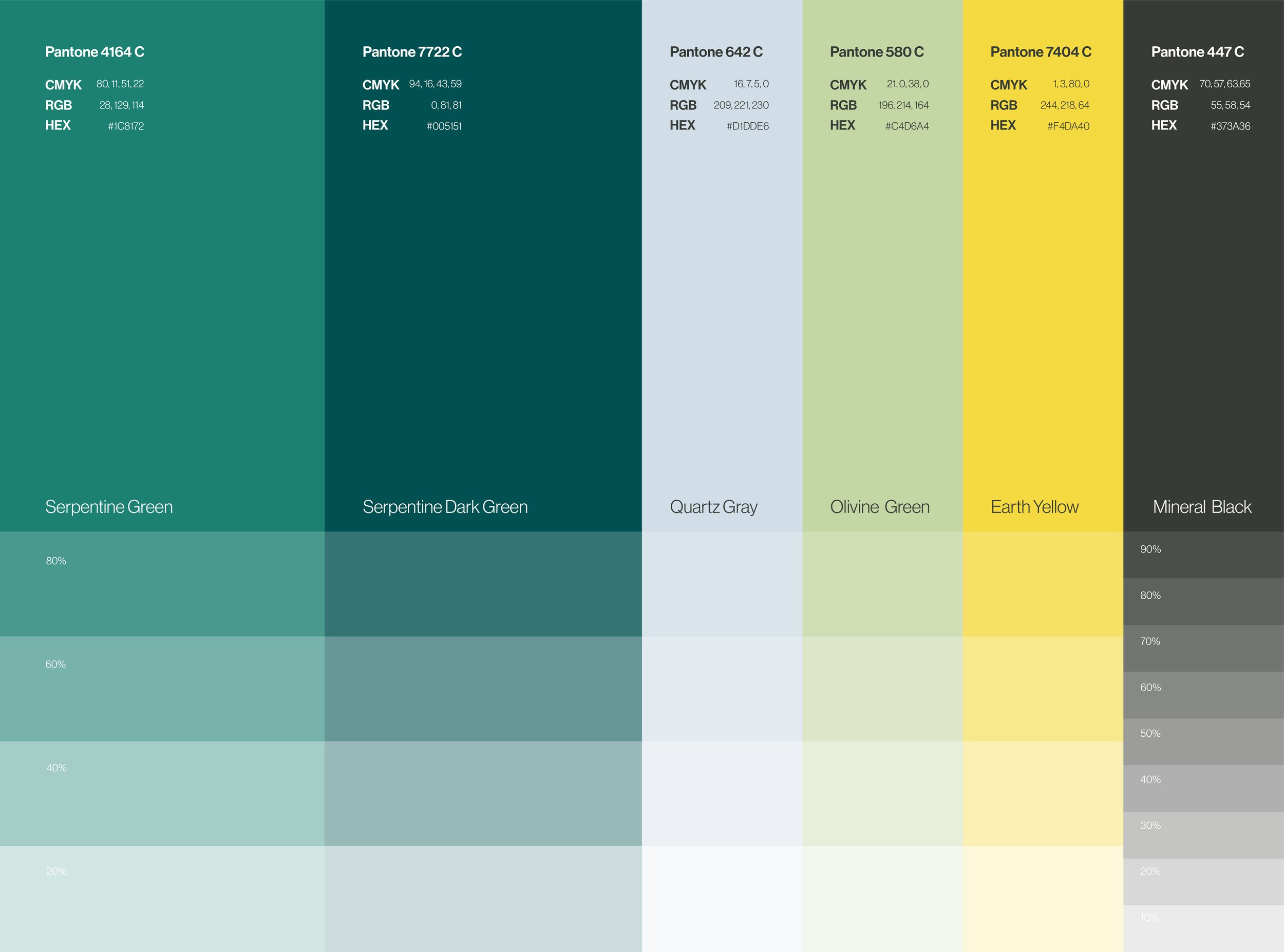Click the Pantone 642 C heading
1284x952 pixels.
[x=716, y=52]
